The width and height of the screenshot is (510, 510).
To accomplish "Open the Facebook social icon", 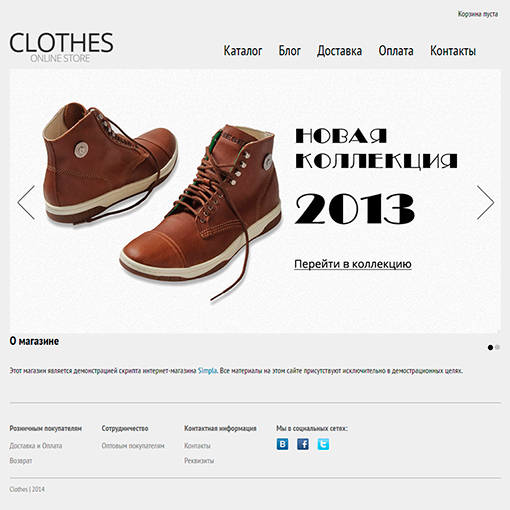I will [x=303, y=444].
